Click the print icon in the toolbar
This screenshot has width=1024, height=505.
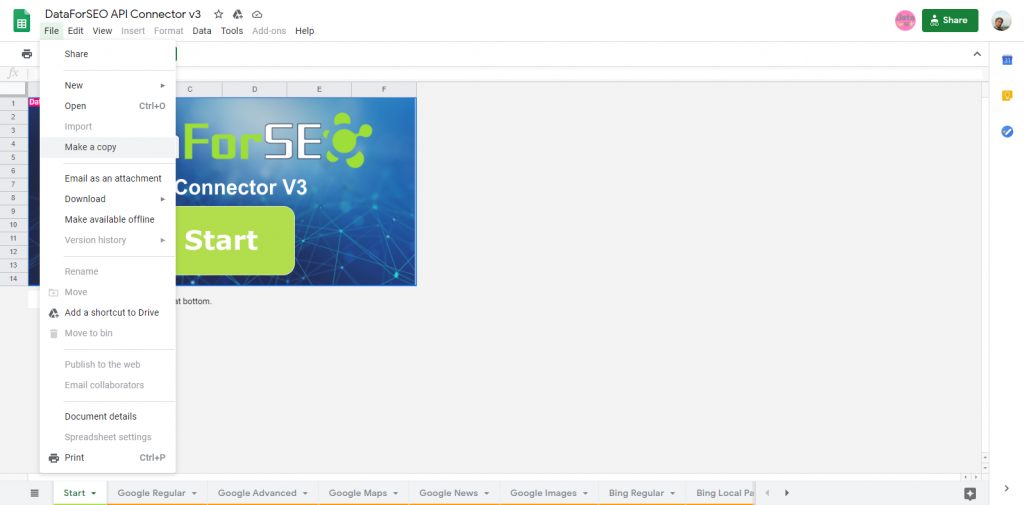click(27, 54)
